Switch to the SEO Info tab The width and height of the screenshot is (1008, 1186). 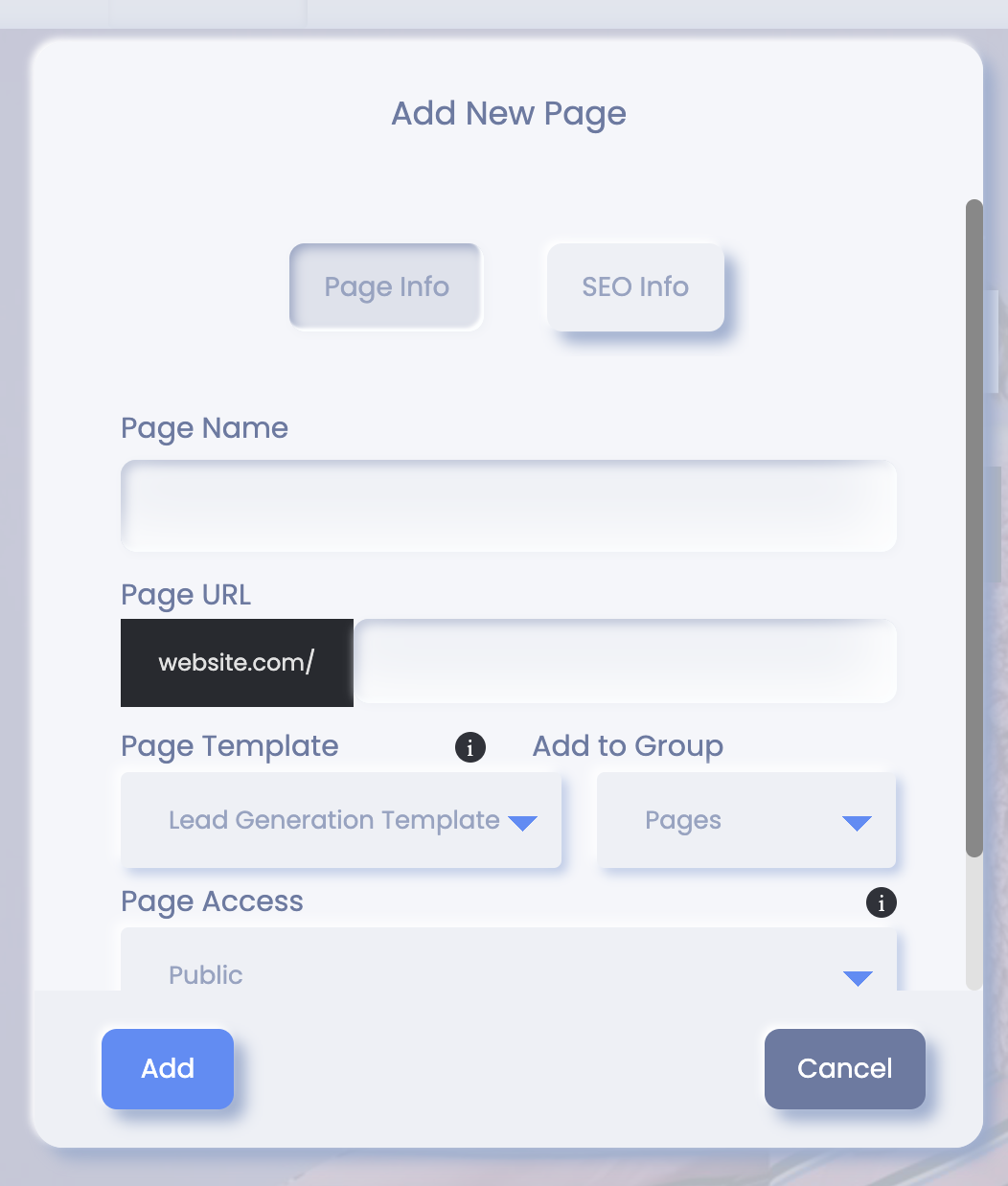click(635, 286)
